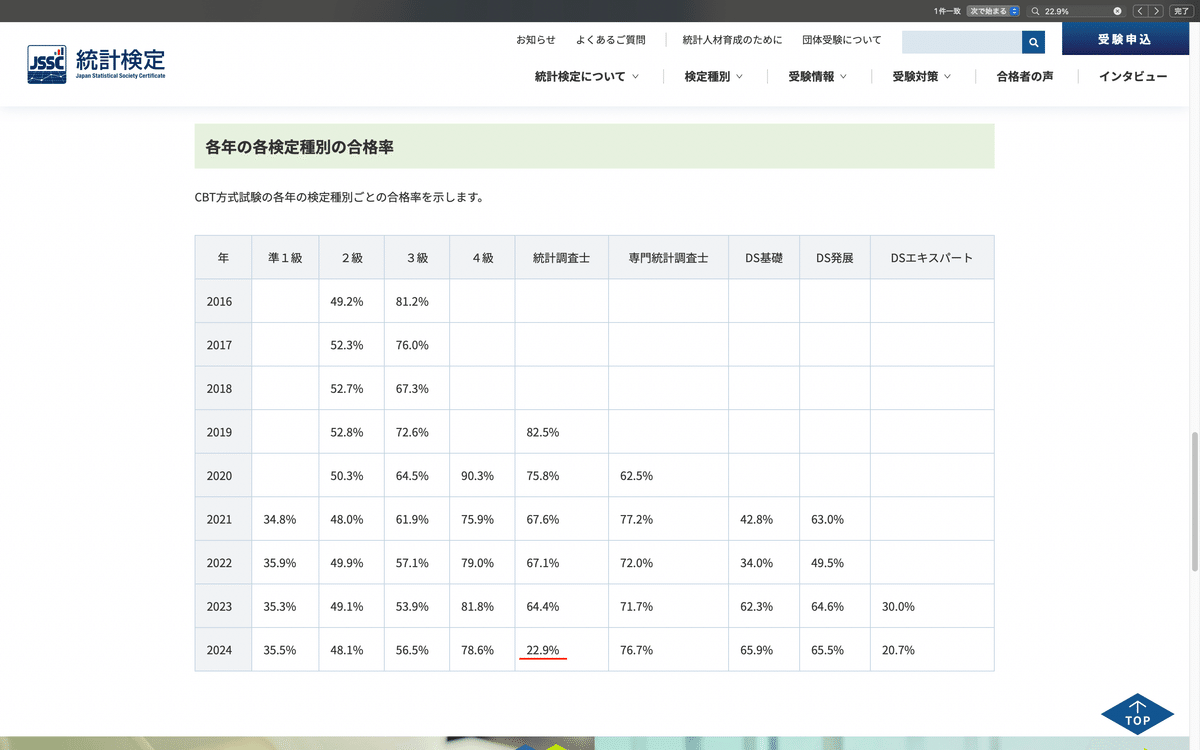Click the site search input field
Image resolution: width=1200 pixels, height=750 pixels.
click(x=962, y=42)
